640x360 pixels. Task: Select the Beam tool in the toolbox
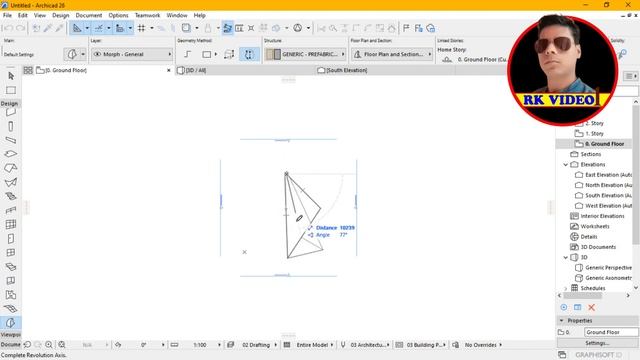(11, 140)
